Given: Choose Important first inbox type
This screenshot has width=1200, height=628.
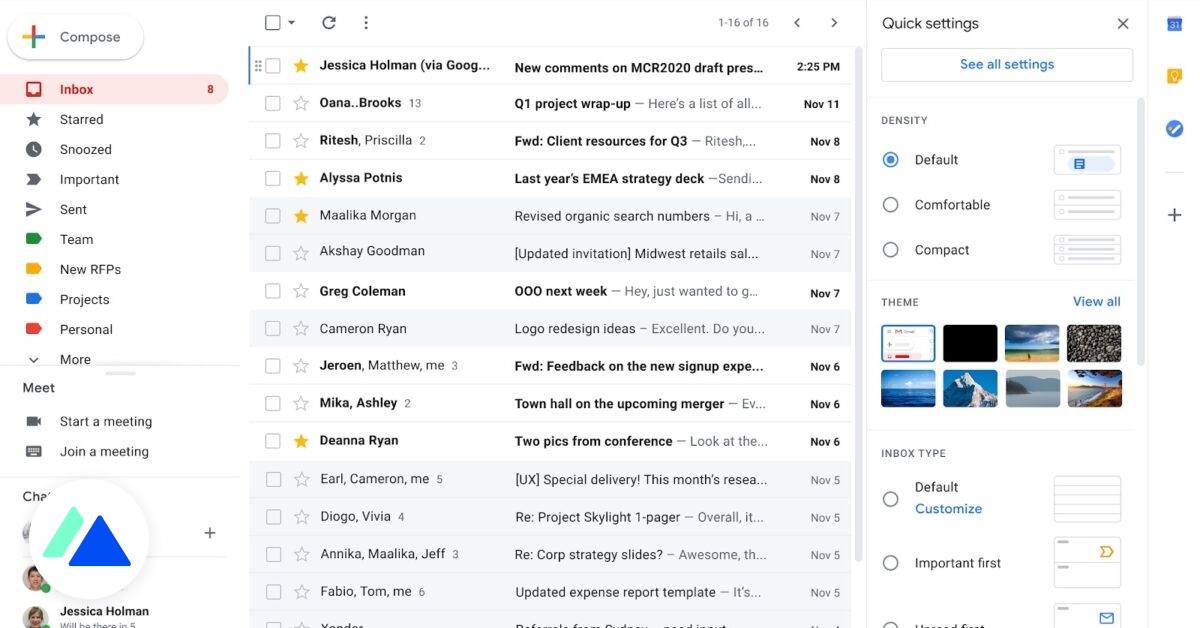Looking at the screenshot, I should click(890, 563).
